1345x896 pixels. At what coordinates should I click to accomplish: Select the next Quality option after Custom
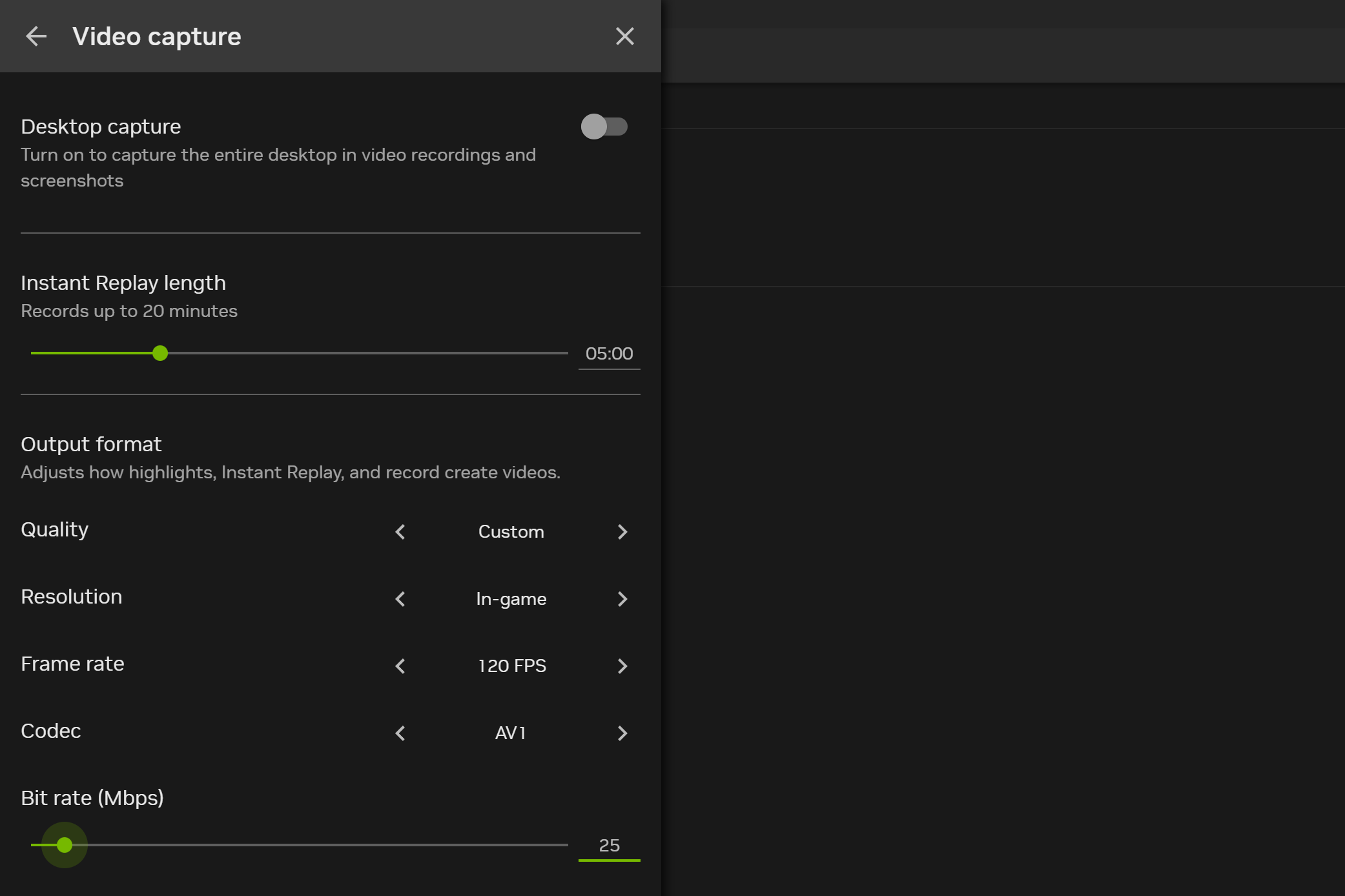tap(622, 532)
